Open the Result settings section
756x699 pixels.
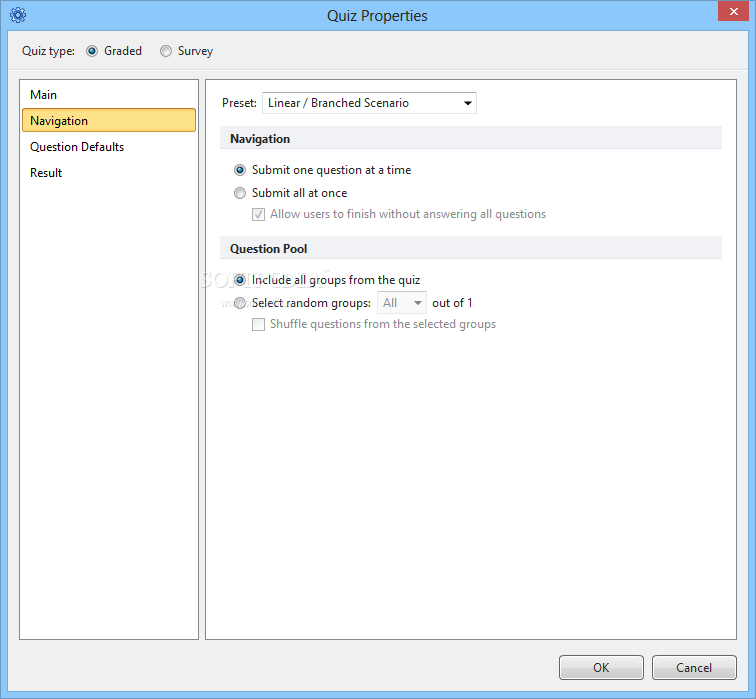(109, 173)
